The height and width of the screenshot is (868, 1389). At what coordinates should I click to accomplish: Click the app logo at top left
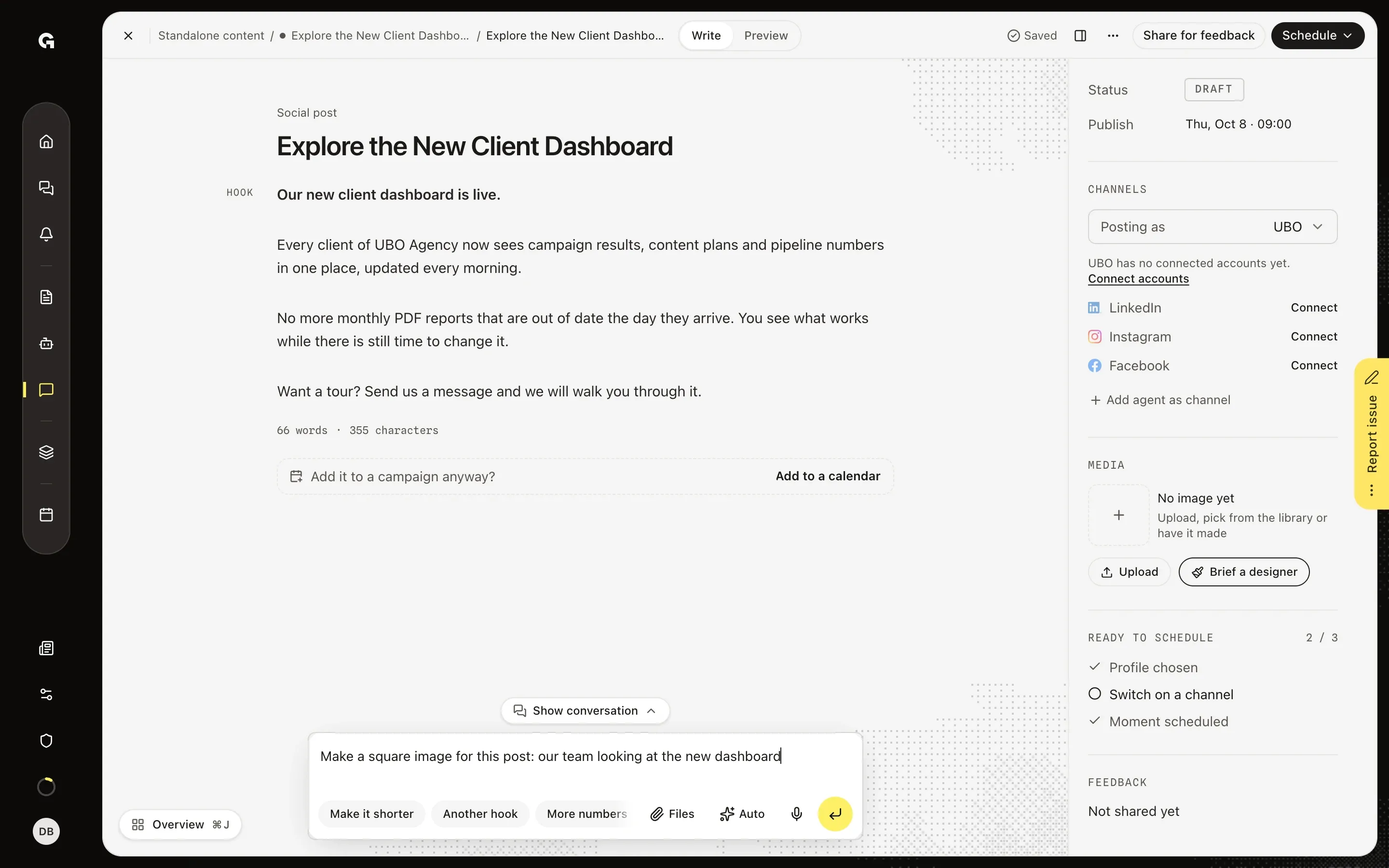pos(46,41)
